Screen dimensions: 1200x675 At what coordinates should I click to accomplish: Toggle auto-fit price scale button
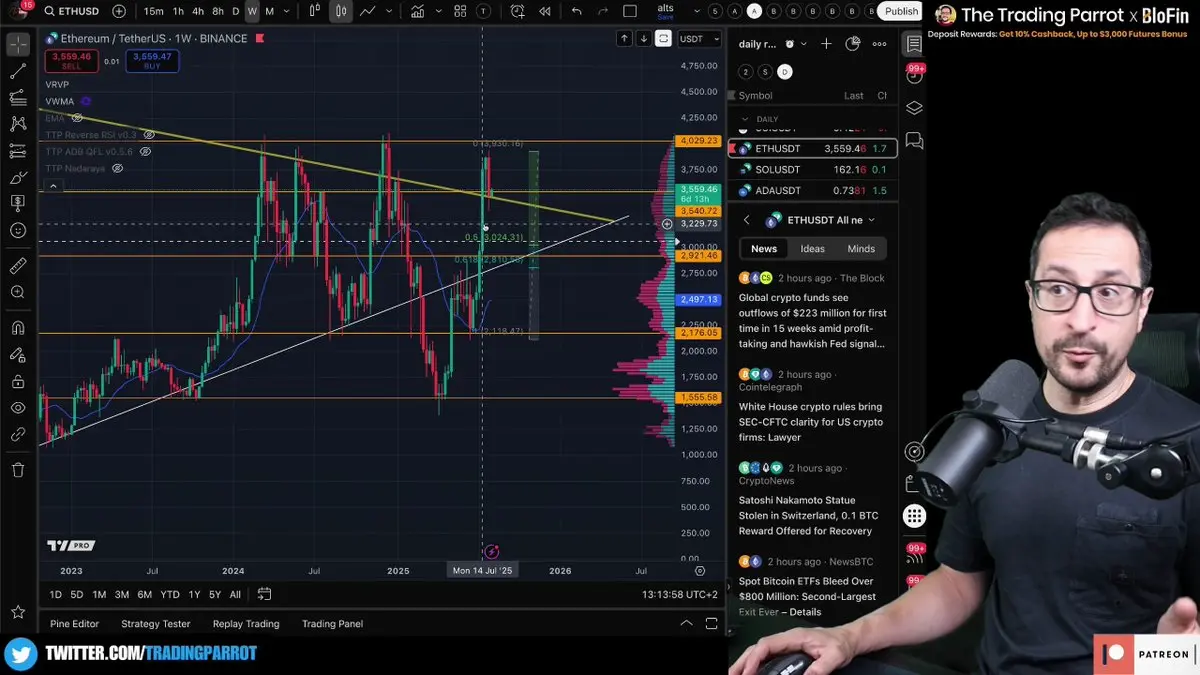point(663,39)
